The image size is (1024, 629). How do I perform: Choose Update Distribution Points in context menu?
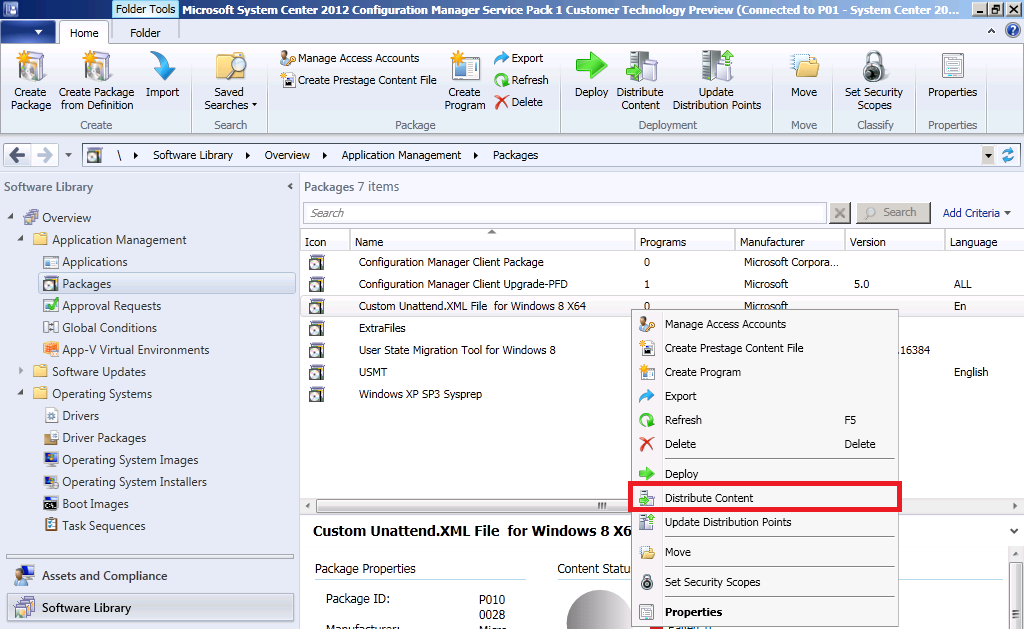765,522
